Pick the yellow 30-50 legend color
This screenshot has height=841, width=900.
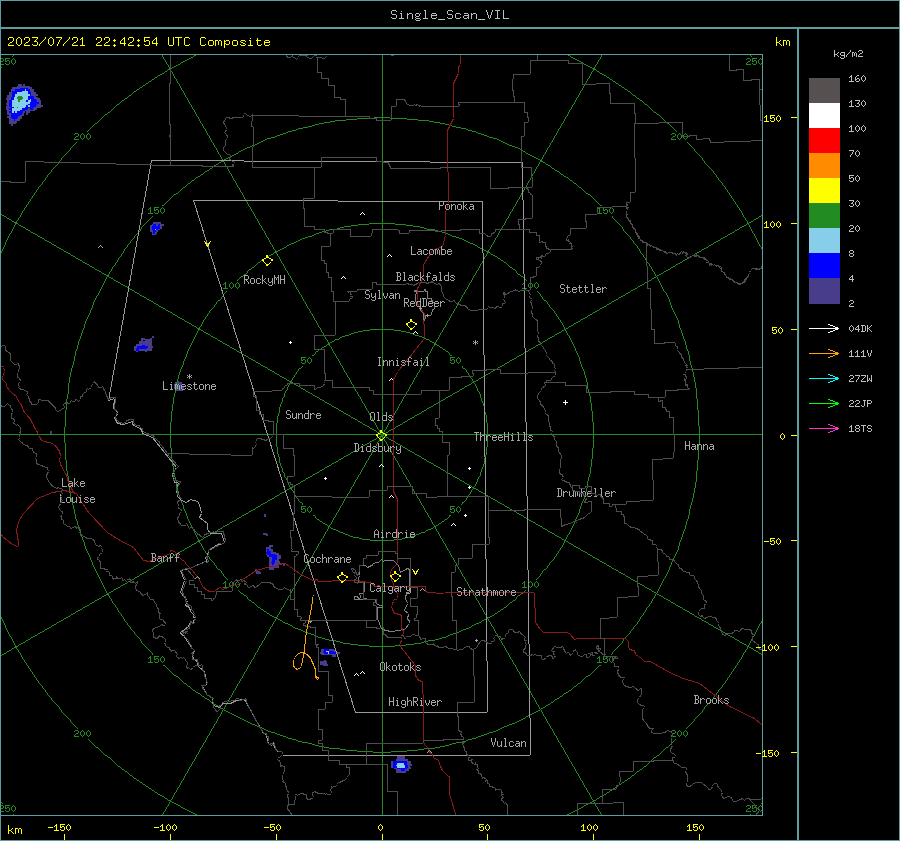coord(824,191)
